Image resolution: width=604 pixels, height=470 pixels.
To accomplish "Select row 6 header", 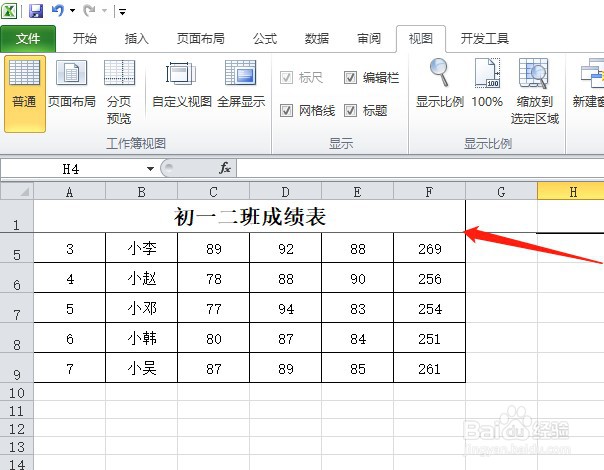I will [x=17, y=278].
